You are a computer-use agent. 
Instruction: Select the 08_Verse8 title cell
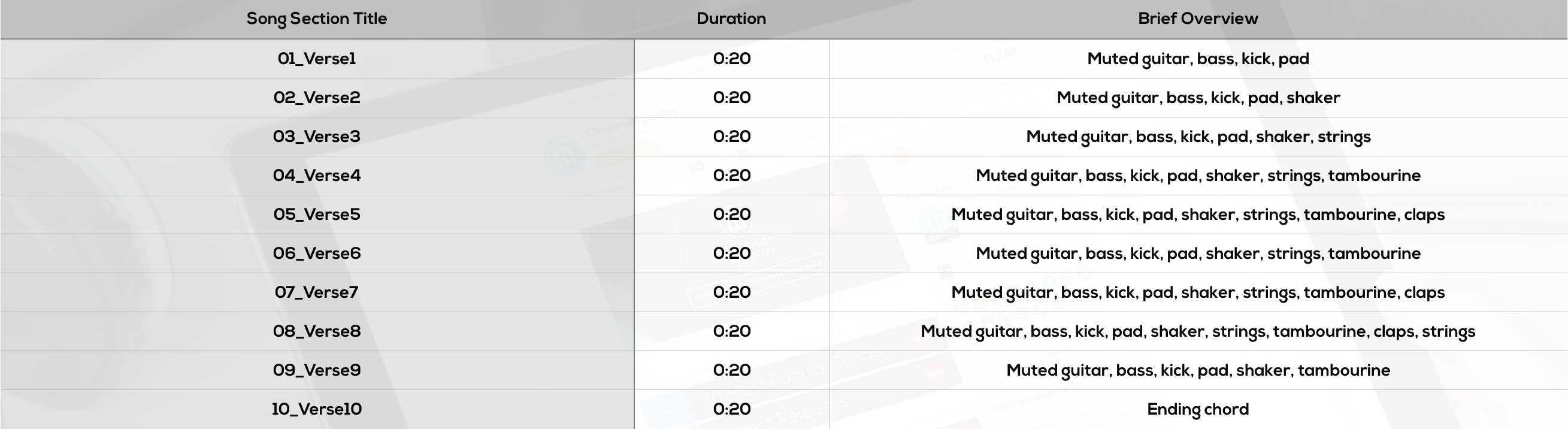(x=316, y=332)
